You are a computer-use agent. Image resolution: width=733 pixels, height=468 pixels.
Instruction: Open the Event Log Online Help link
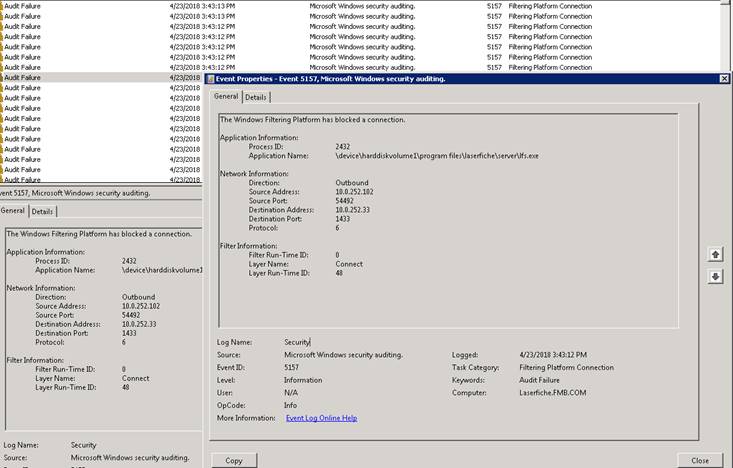tap(321, 418)
